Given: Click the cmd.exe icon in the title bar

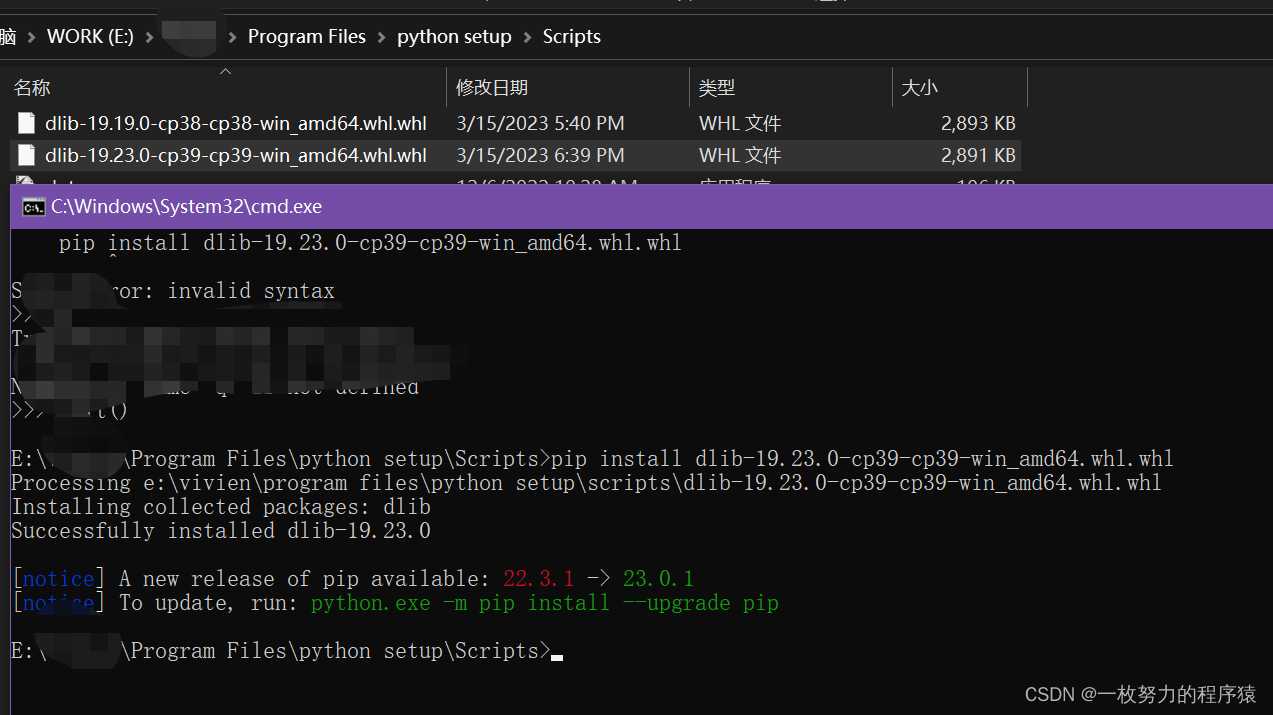Looking at the screenshot, I should tap(33, 206).
